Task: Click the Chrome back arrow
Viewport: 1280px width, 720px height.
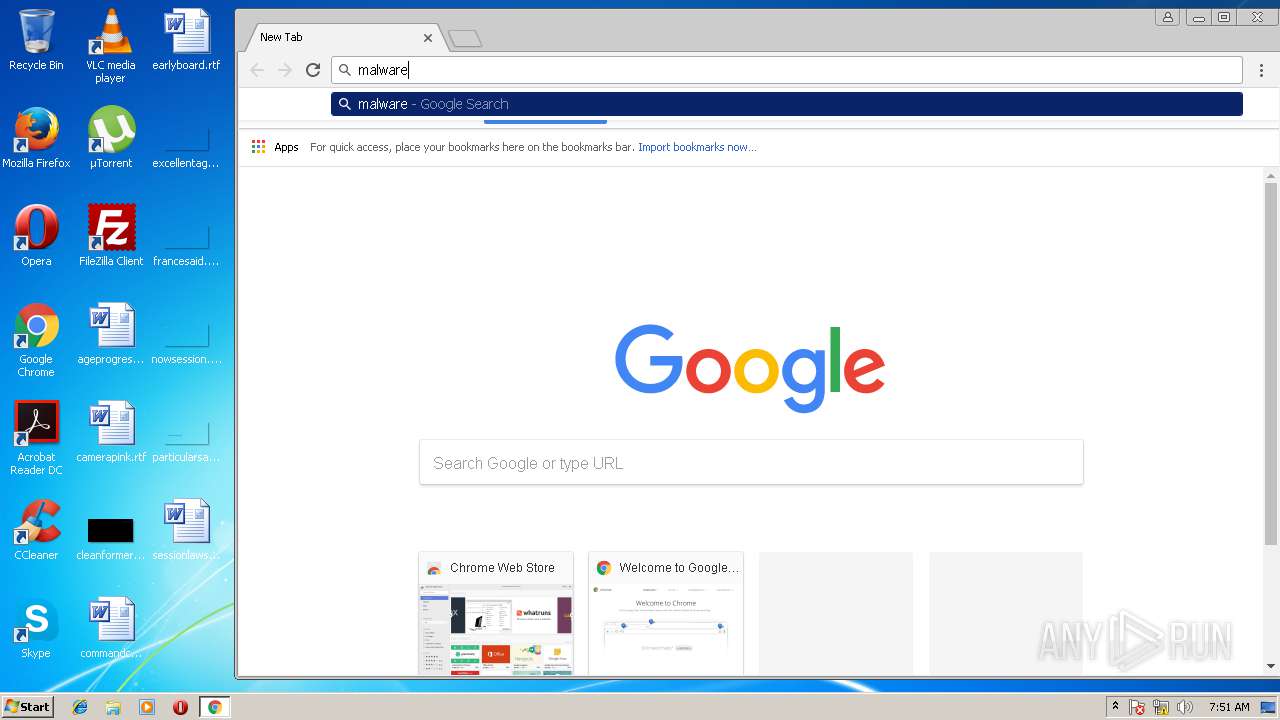Action: click(x=257, y=70)
